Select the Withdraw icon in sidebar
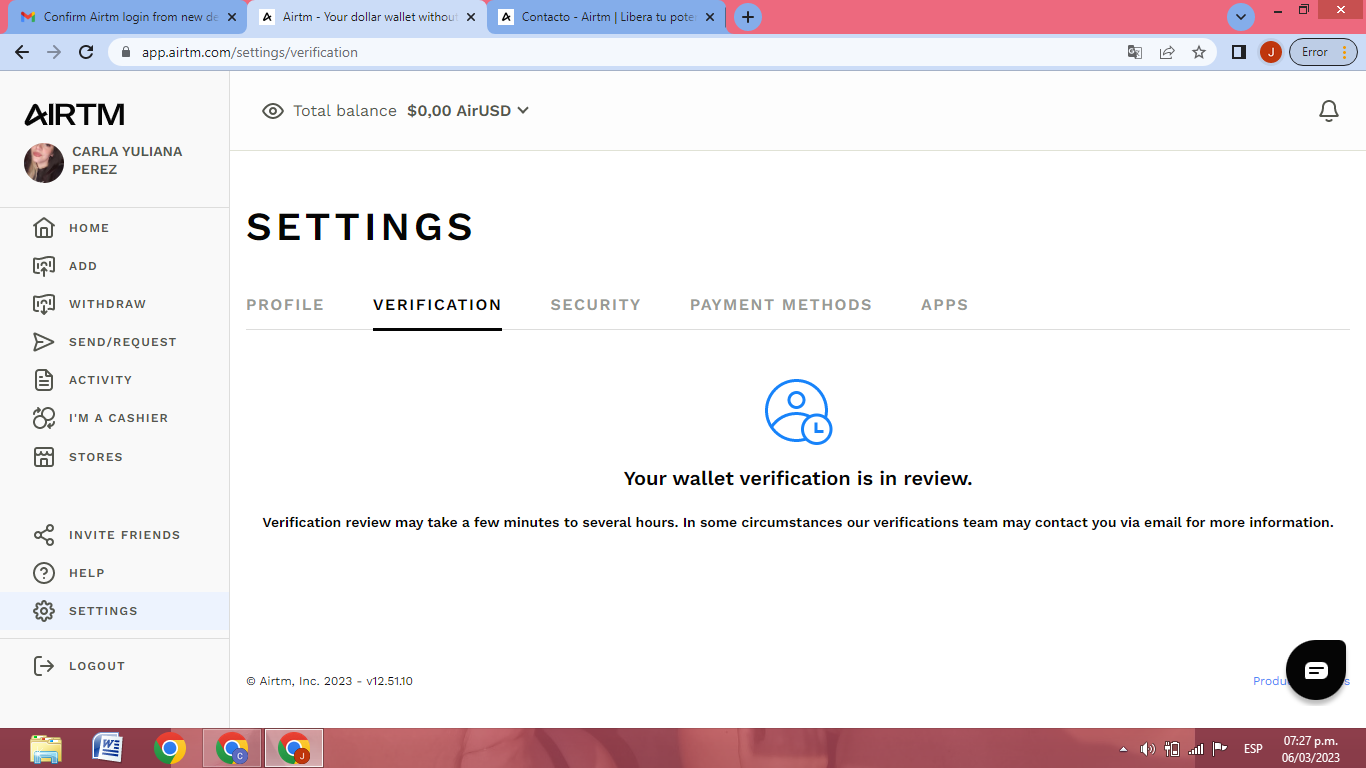The height and width of the screenshot is (768, 1366). 44,304
